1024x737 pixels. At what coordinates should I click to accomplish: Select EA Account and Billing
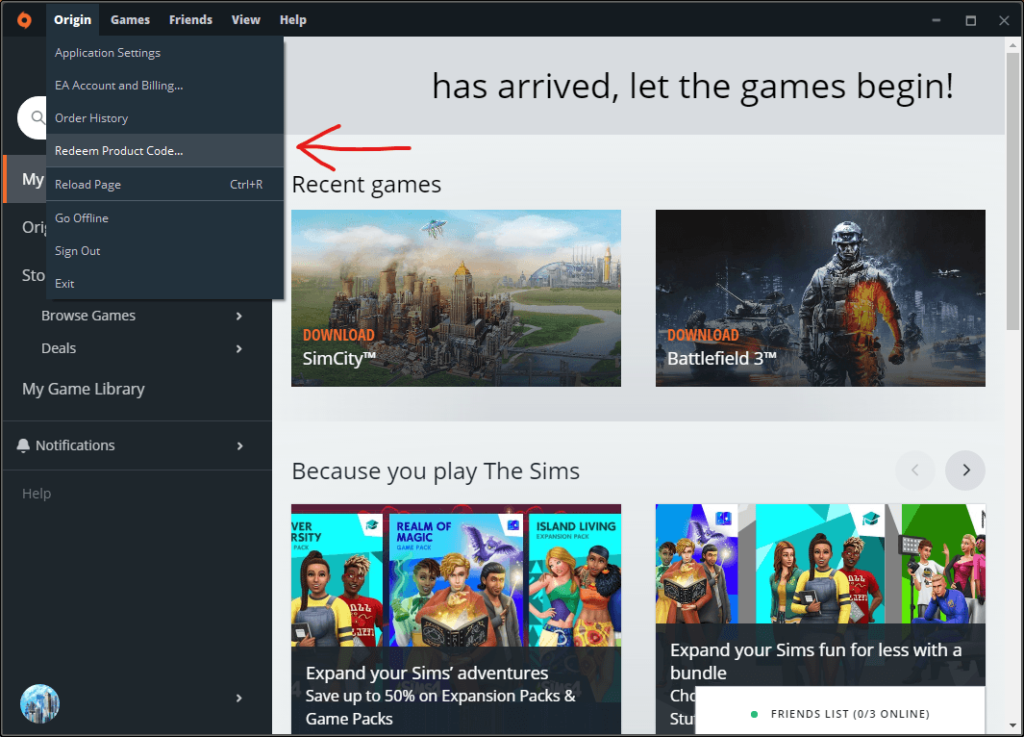(x=165, y=86)
